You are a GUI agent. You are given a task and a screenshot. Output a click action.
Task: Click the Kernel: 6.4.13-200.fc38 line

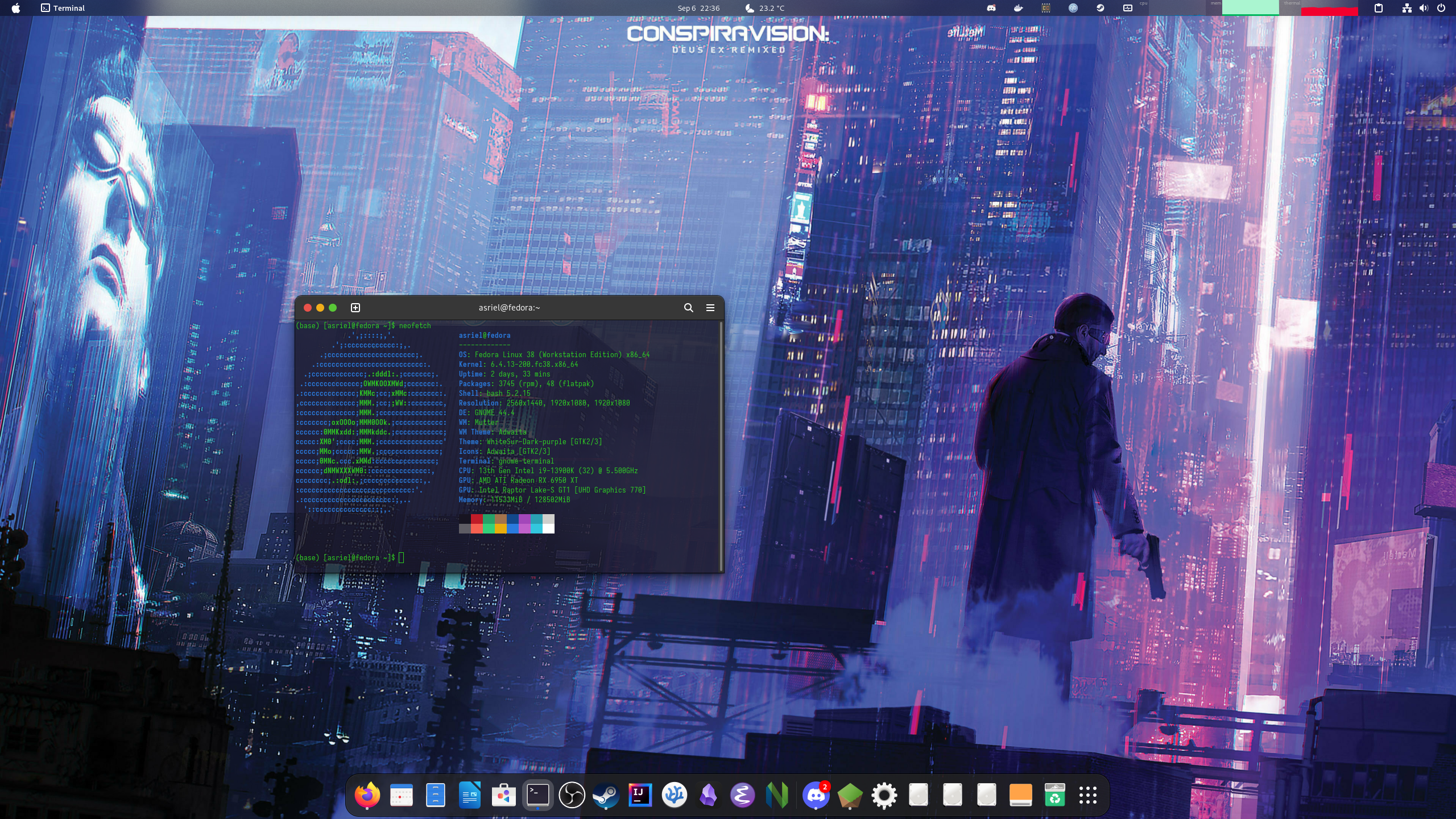click(x=518, y=365)
